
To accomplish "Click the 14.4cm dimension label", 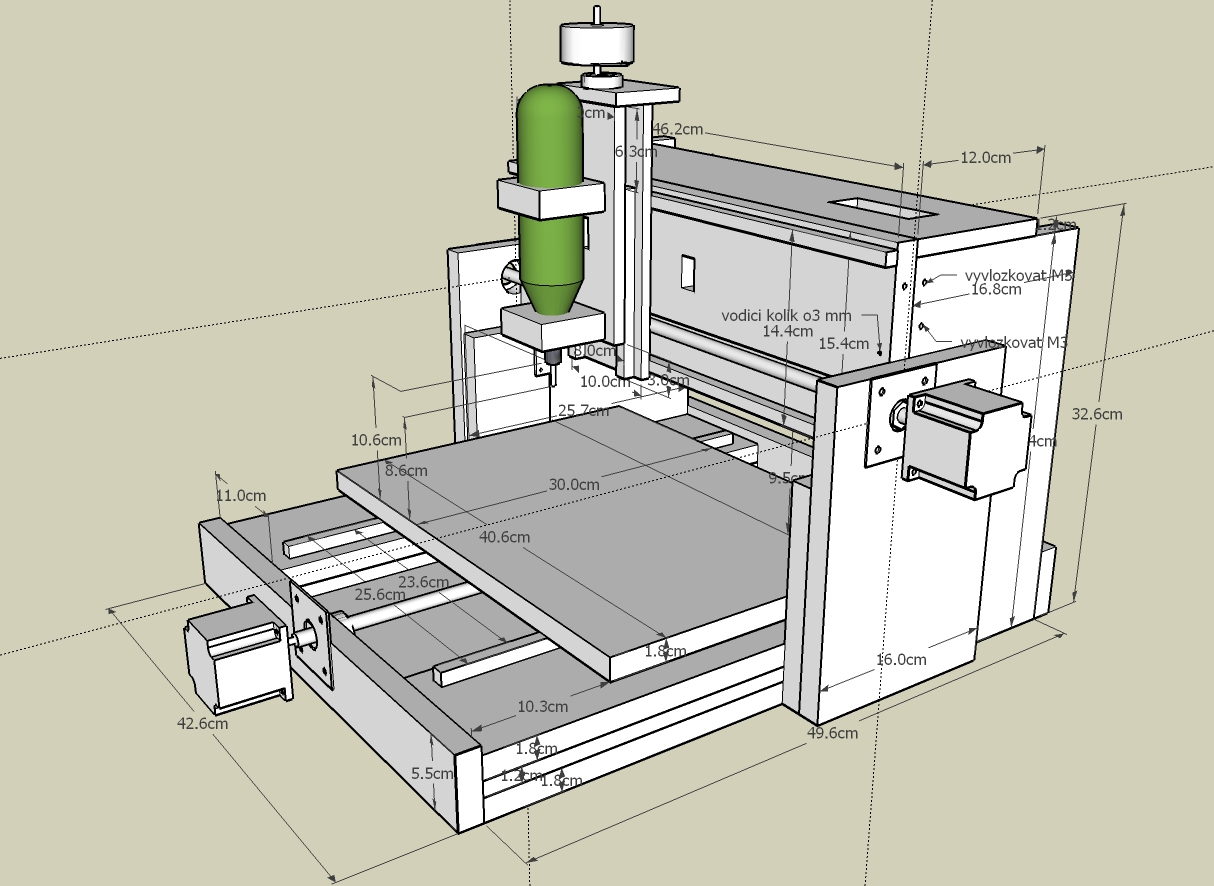I will tap(787, 330).
